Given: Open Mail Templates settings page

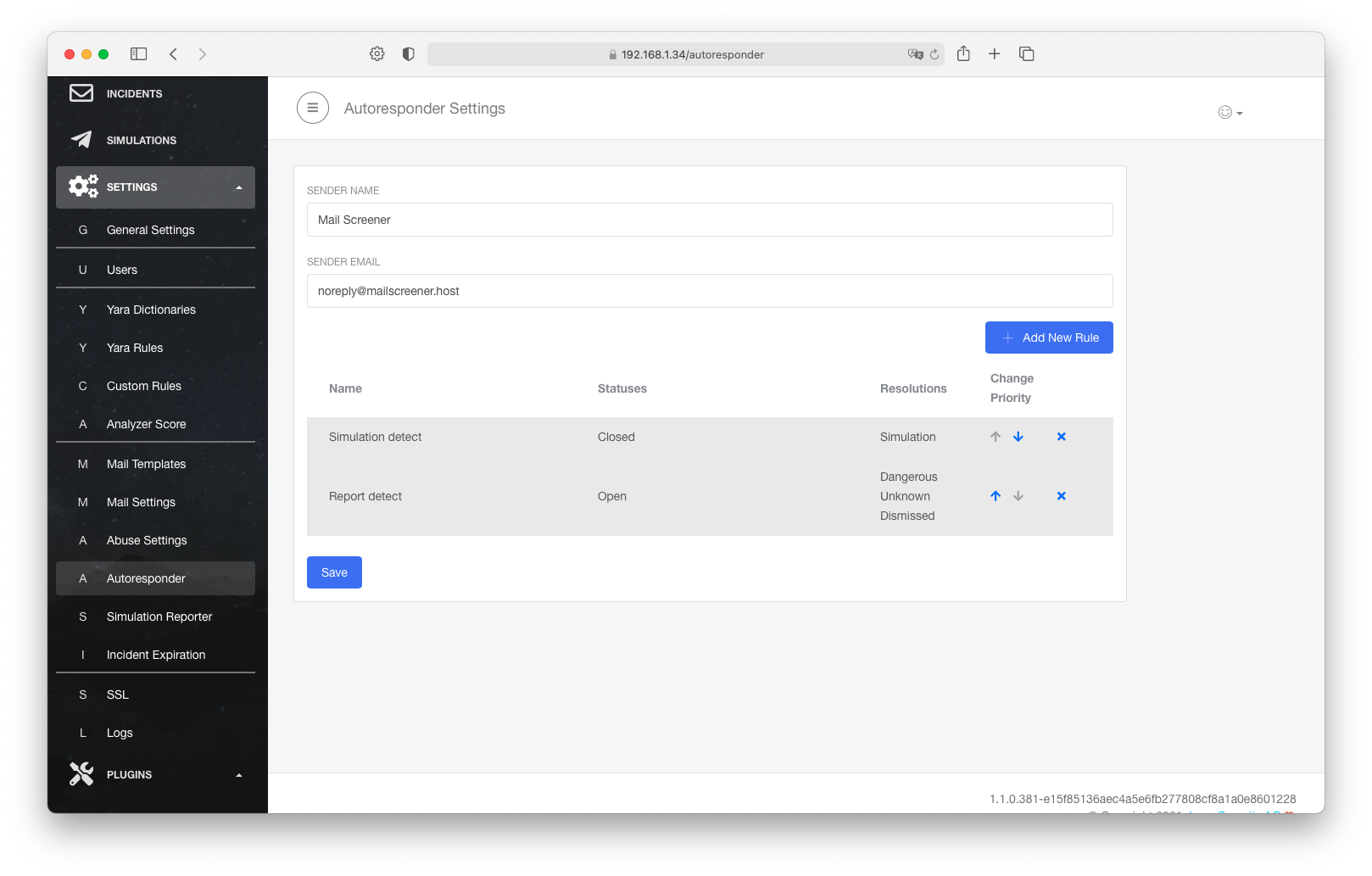Looking at the screenshot, I should point(146,464).
